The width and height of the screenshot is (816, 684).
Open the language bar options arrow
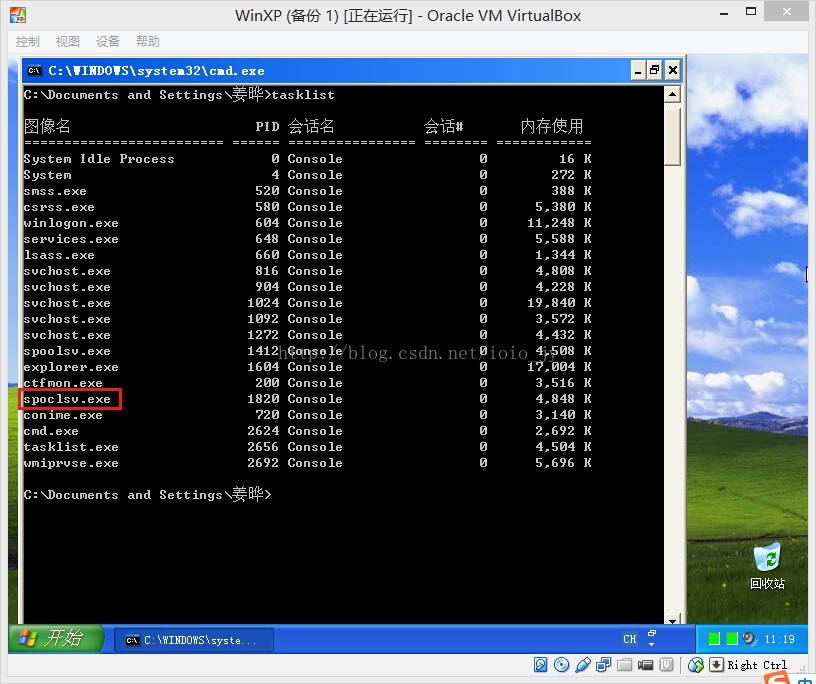[652, 644]
